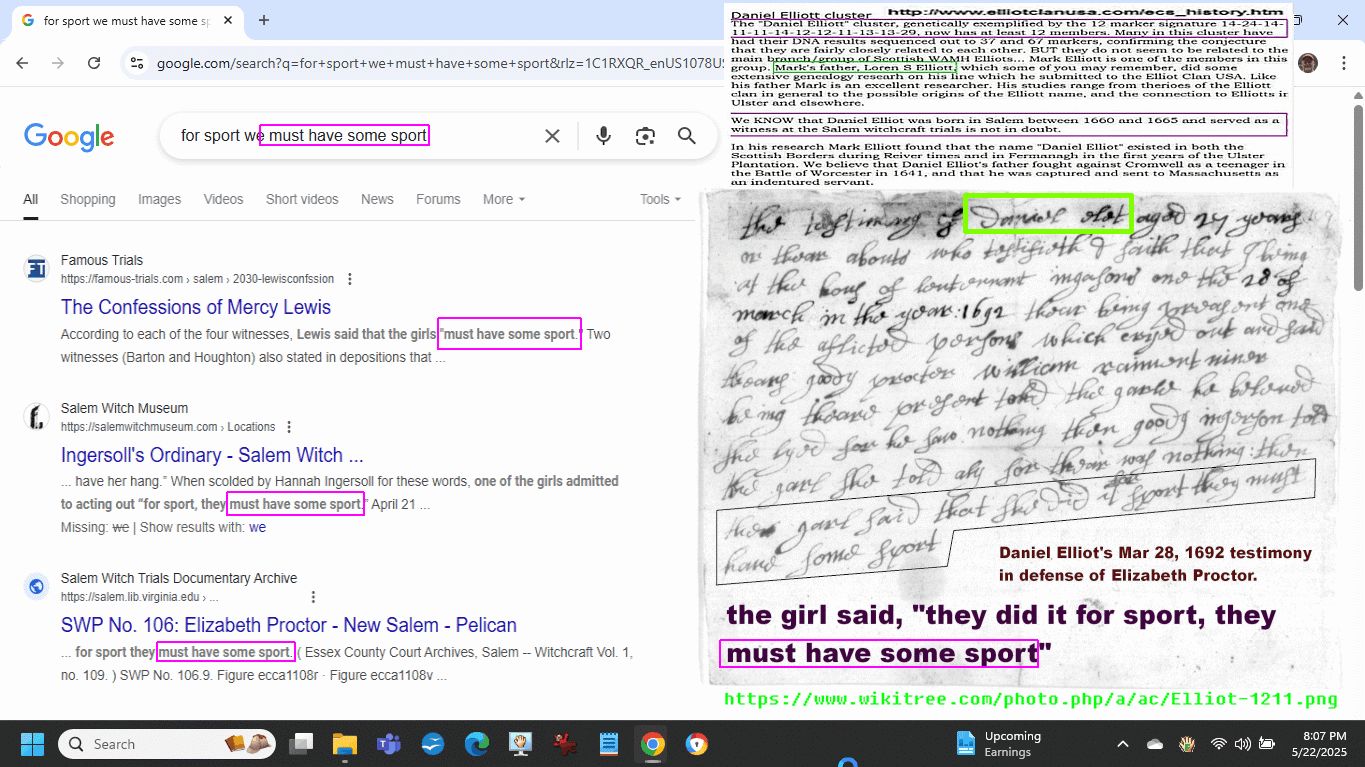Open 'Ingersoll's Ordinary - Salem Witch' result

pyautogui.click(x=212, y=455)
